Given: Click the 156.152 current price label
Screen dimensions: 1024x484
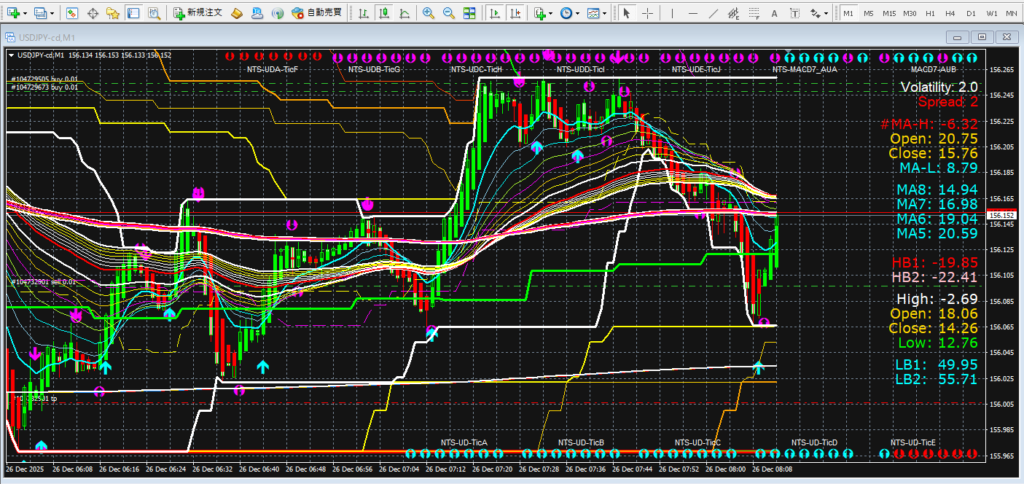Looking at the screenshot, I should 999,215.
